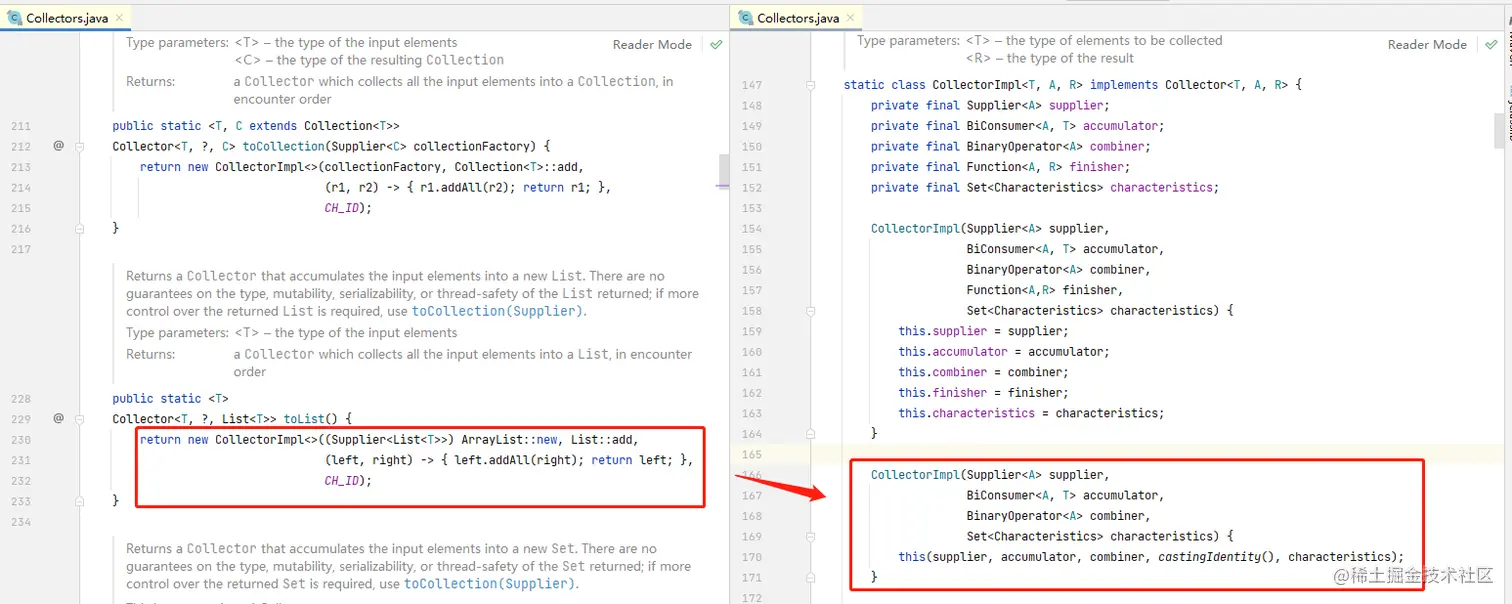The image size is (1512, 604).
Task: Collapse the CollectorImpl class at line 147
Action: click(x=811, y=85)
